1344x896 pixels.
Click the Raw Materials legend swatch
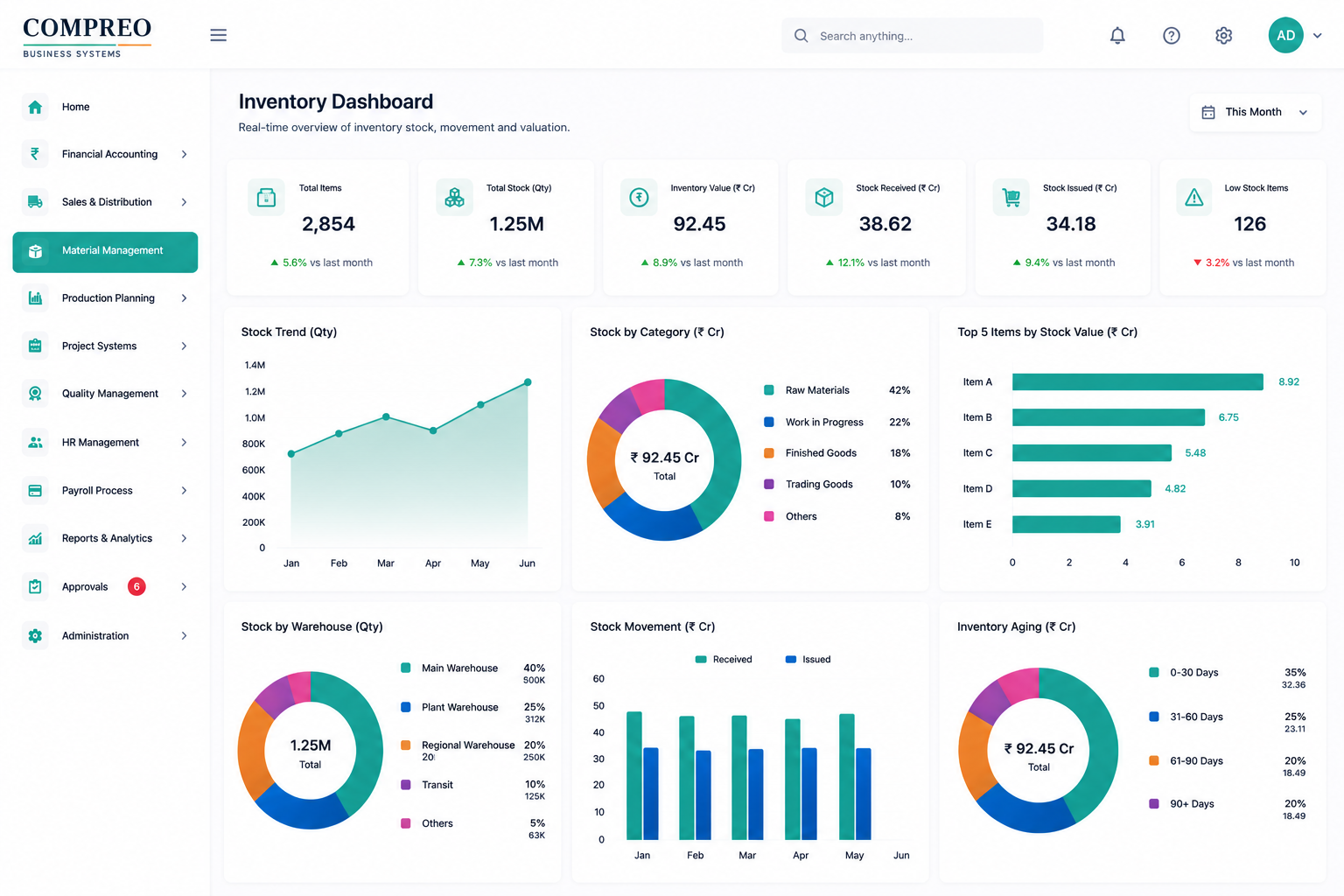[x=769, y=390]
